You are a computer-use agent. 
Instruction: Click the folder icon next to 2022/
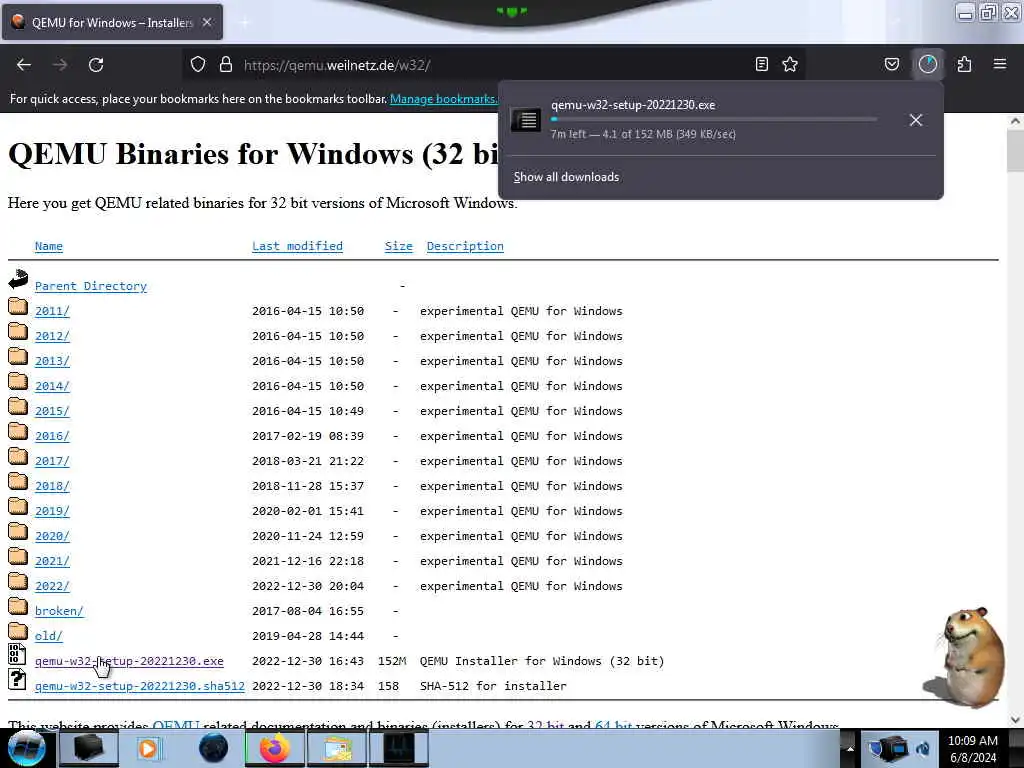[x=18, y=581]
